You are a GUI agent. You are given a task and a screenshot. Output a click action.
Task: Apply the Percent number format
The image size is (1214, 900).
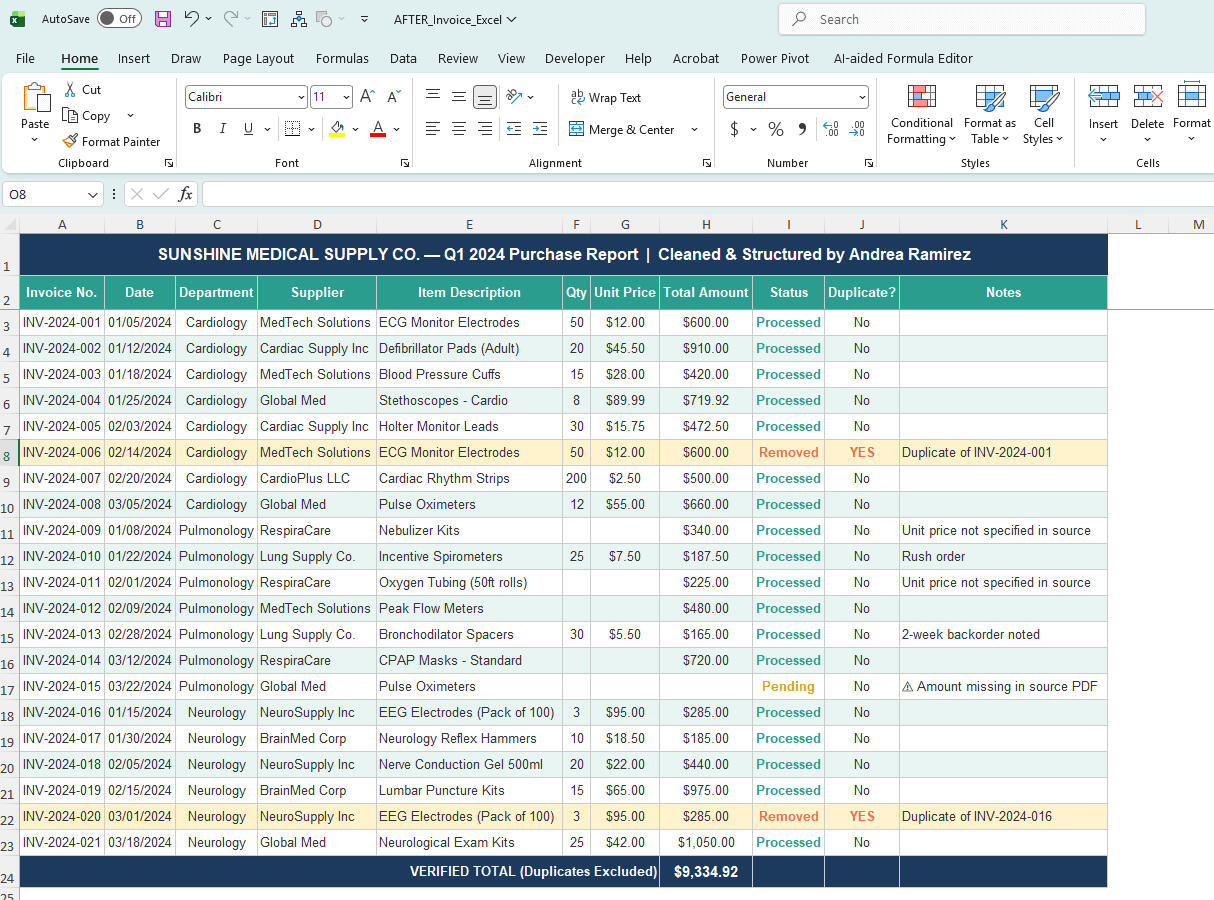(x=775, y=130)
